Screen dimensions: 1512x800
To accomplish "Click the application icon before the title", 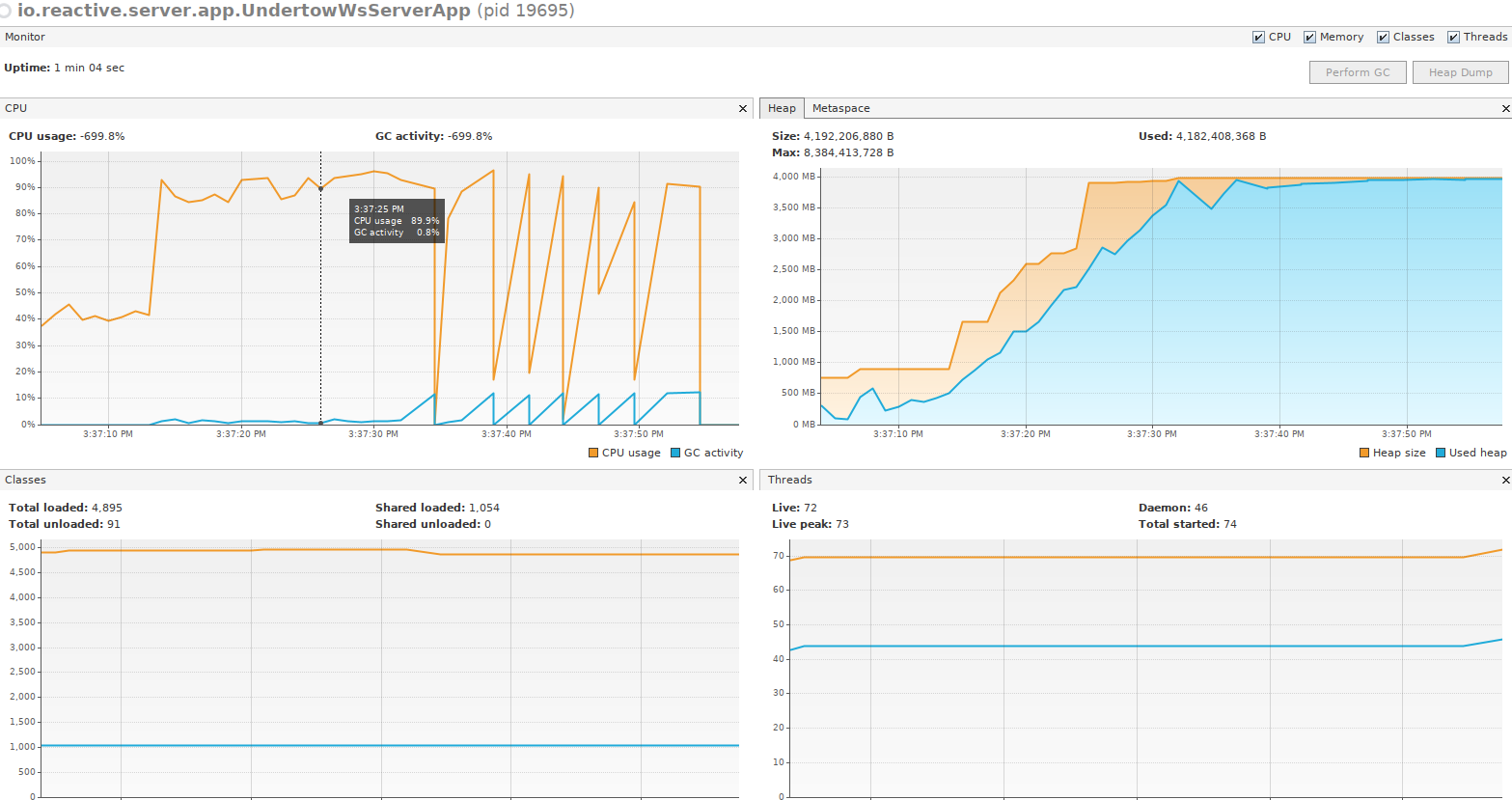I will 6,11.
